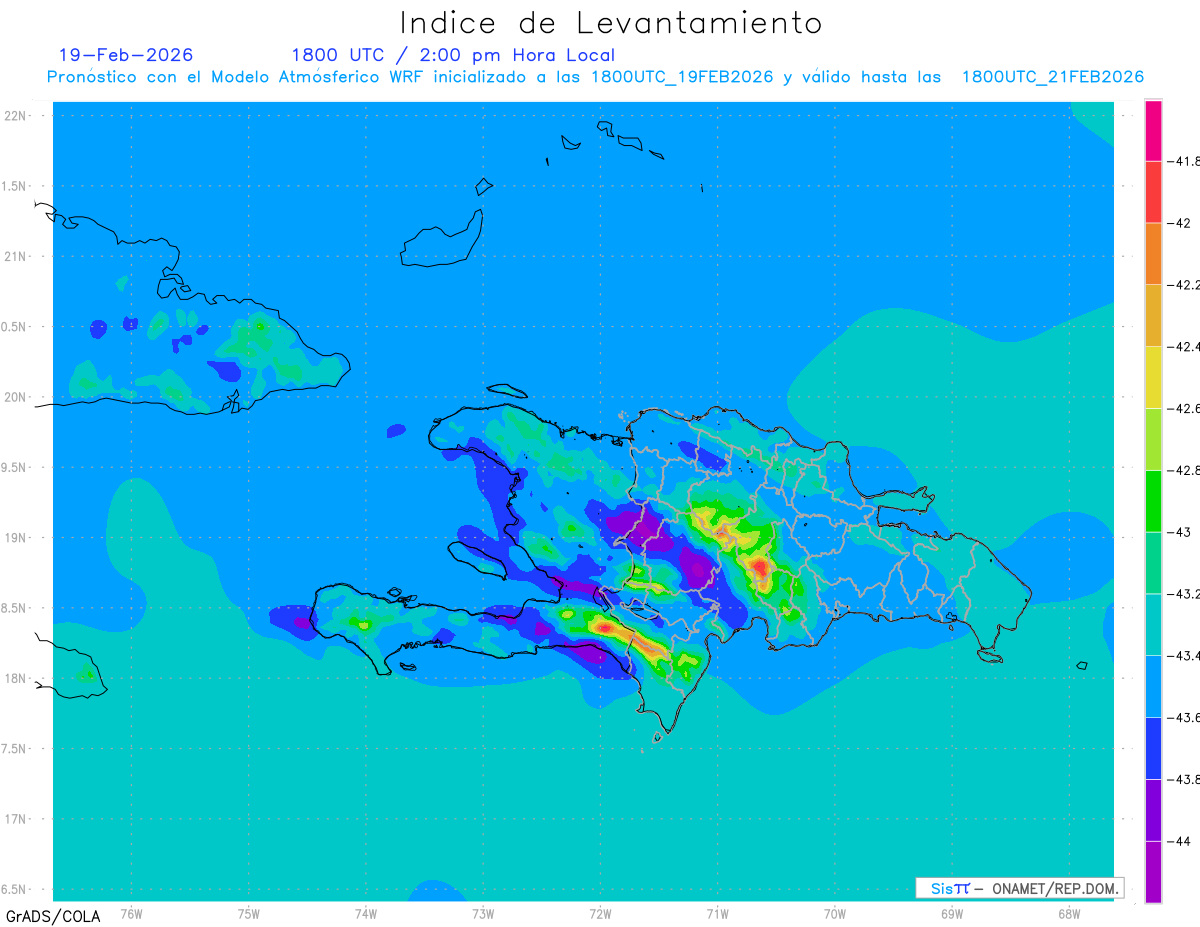Click the lime swatch between -42.6 and -42.8
This screenshot has height=927, width=1200.
tap(1153, 439)
